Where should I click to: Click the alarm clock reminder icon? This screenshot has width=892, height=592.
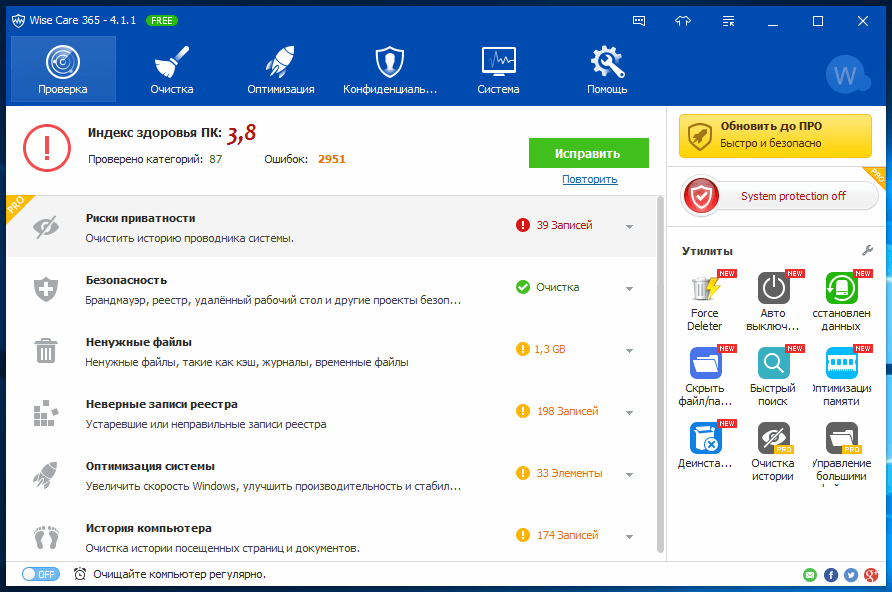(x=80, y=574)
